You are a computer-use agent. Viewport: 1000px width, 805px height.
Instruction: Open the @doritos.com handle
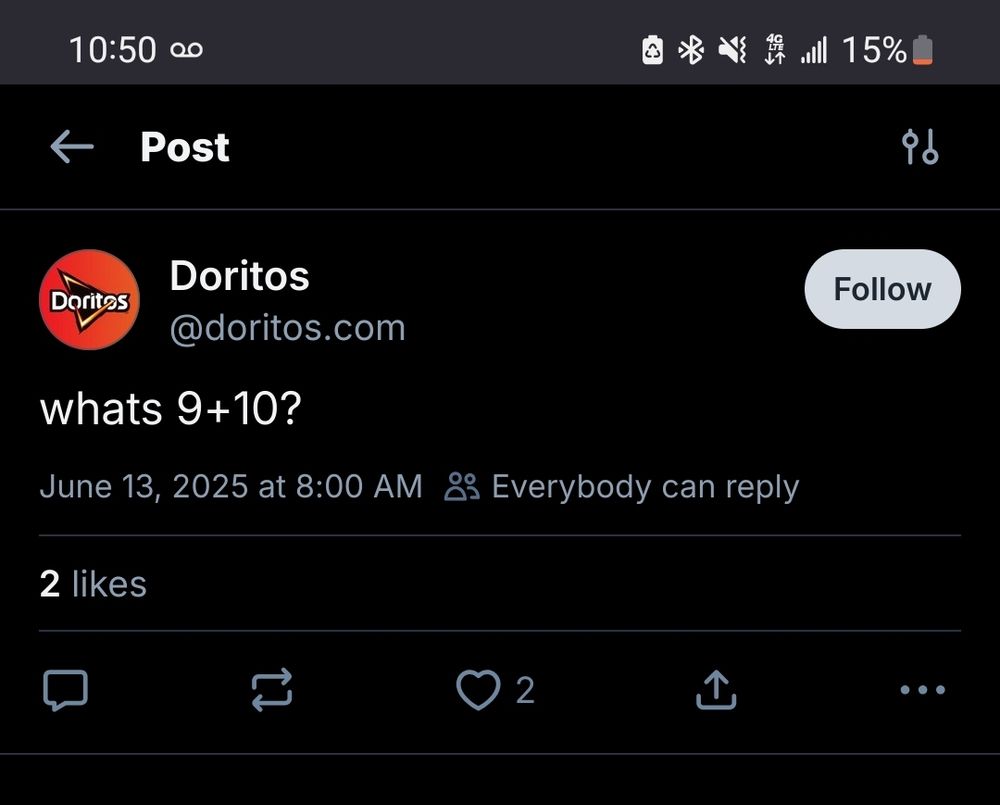(x=288, y=328)
